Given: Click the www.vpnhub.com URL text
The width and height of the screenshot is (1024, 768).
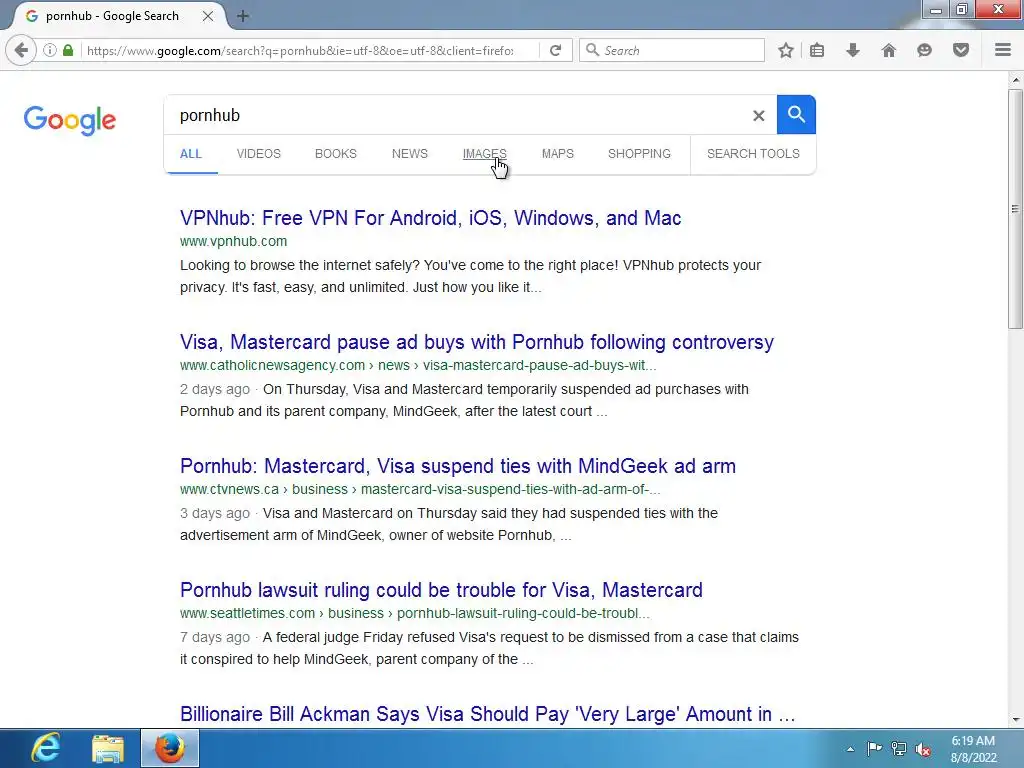Looking at the screenshot, I should 233,242.
